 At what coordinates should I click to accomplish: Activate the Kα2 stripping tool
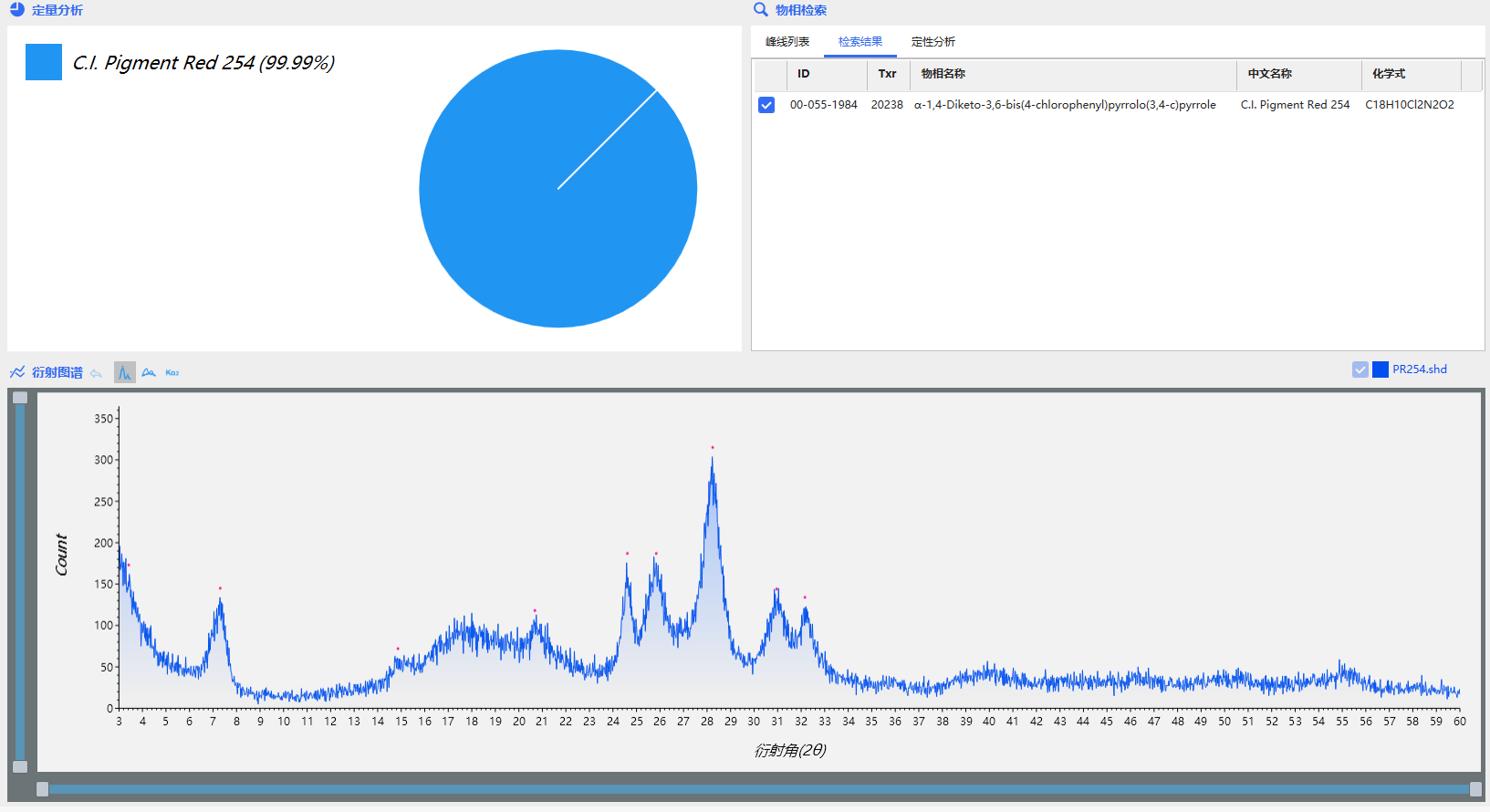click(x=172, y=372)
